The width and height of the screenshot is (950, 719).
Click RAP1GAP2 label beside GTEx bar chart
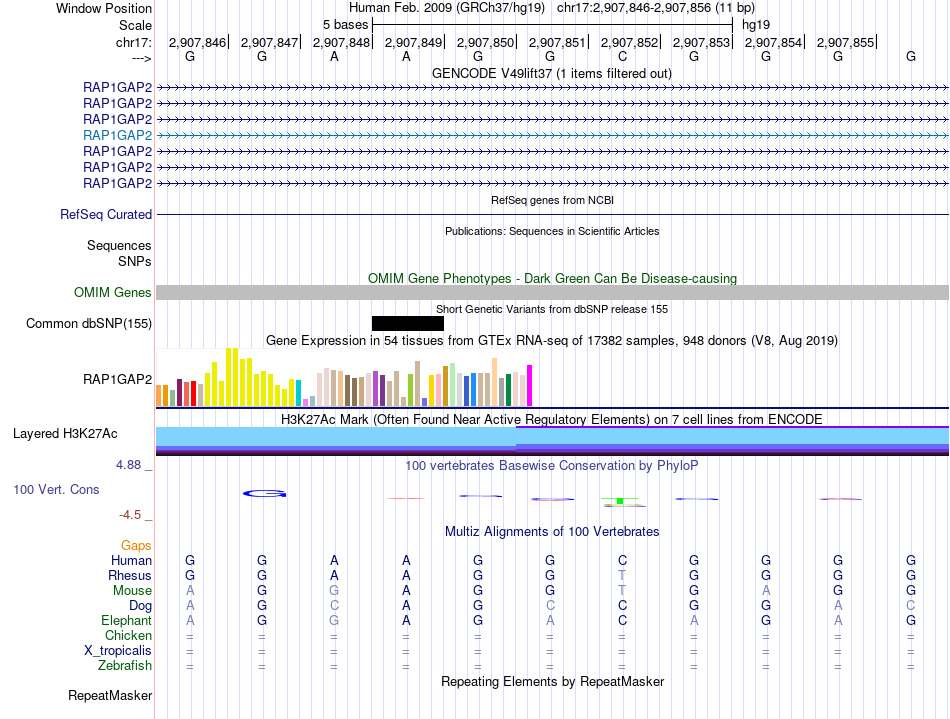click(x=118, y=379)
